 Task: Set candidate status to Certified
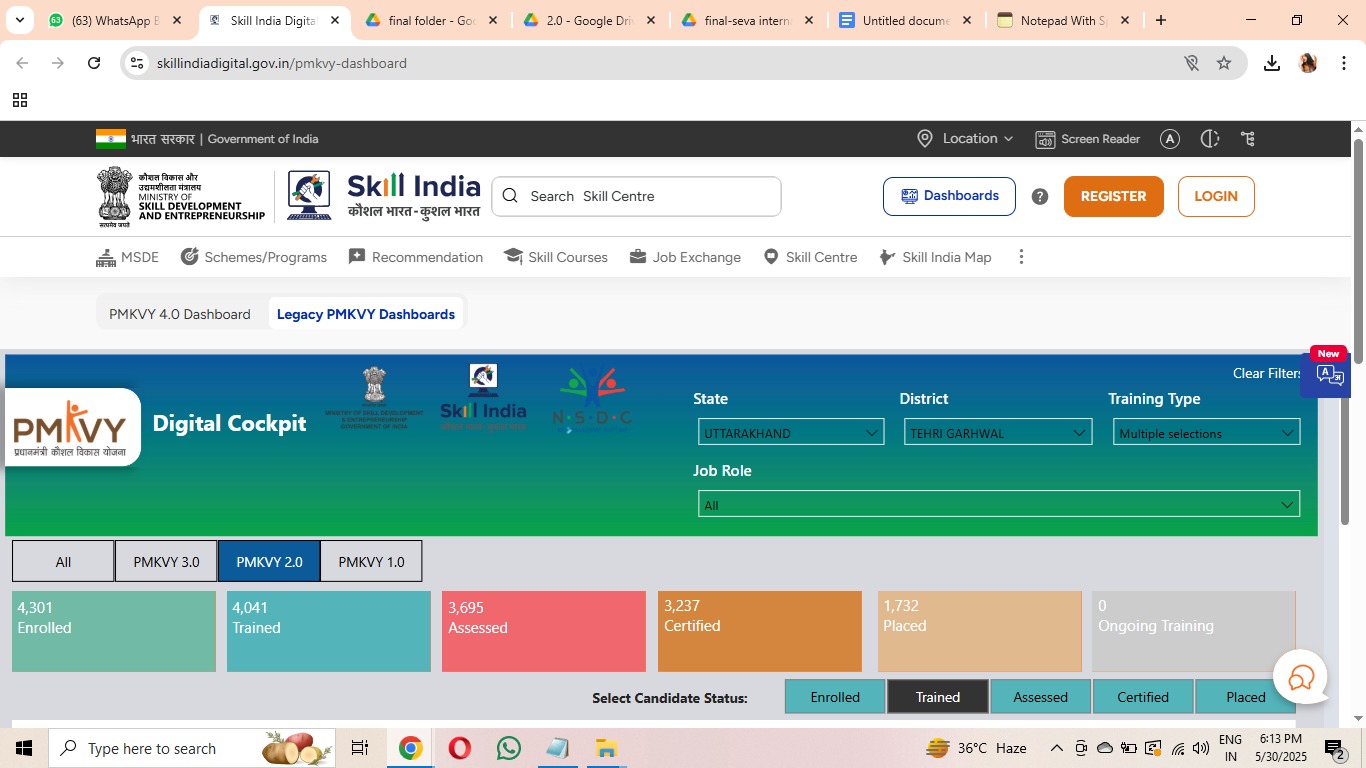[1143, 697]
